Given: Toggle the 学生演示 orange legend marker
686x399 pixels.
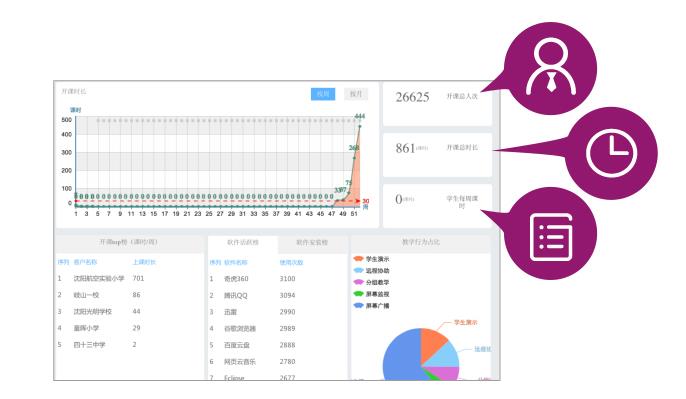Looking at the screenshot, I should [x=359, y=259].
